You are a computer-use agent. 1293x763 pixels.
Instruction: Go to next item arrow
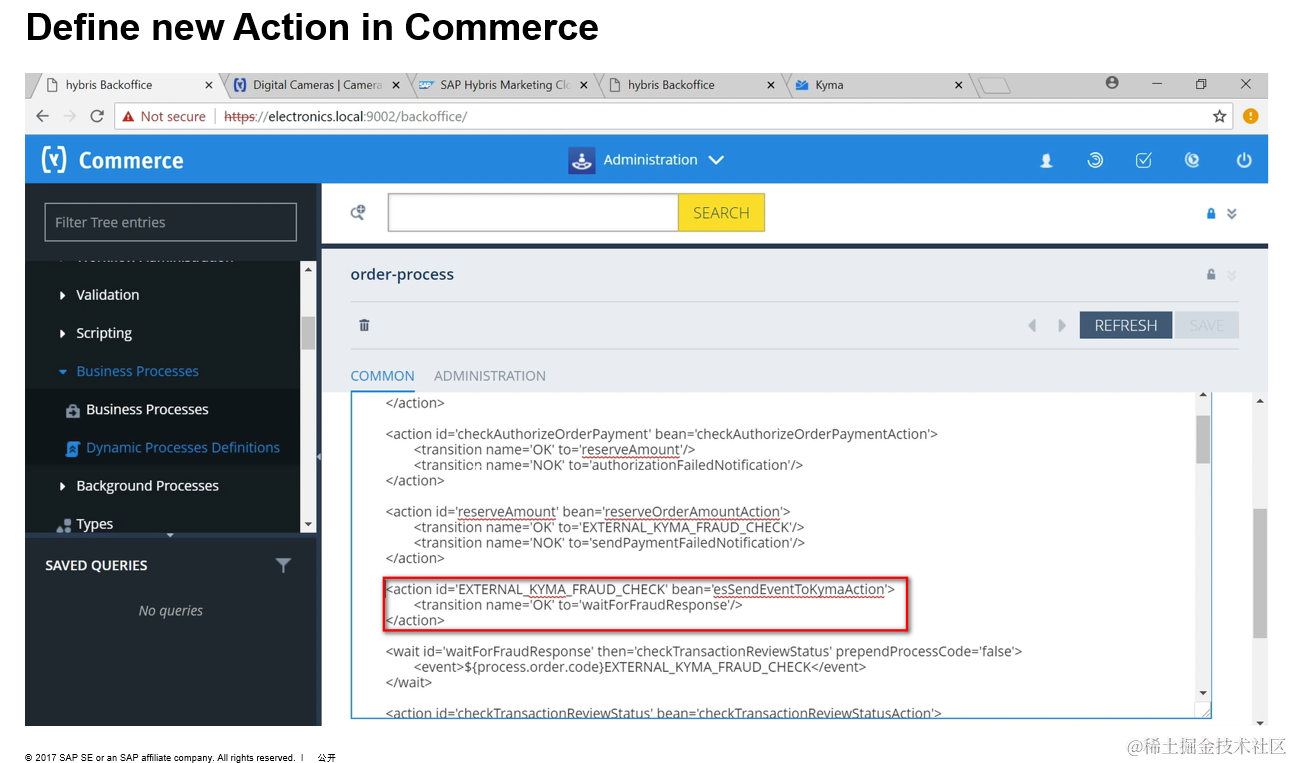(1062, 326)
